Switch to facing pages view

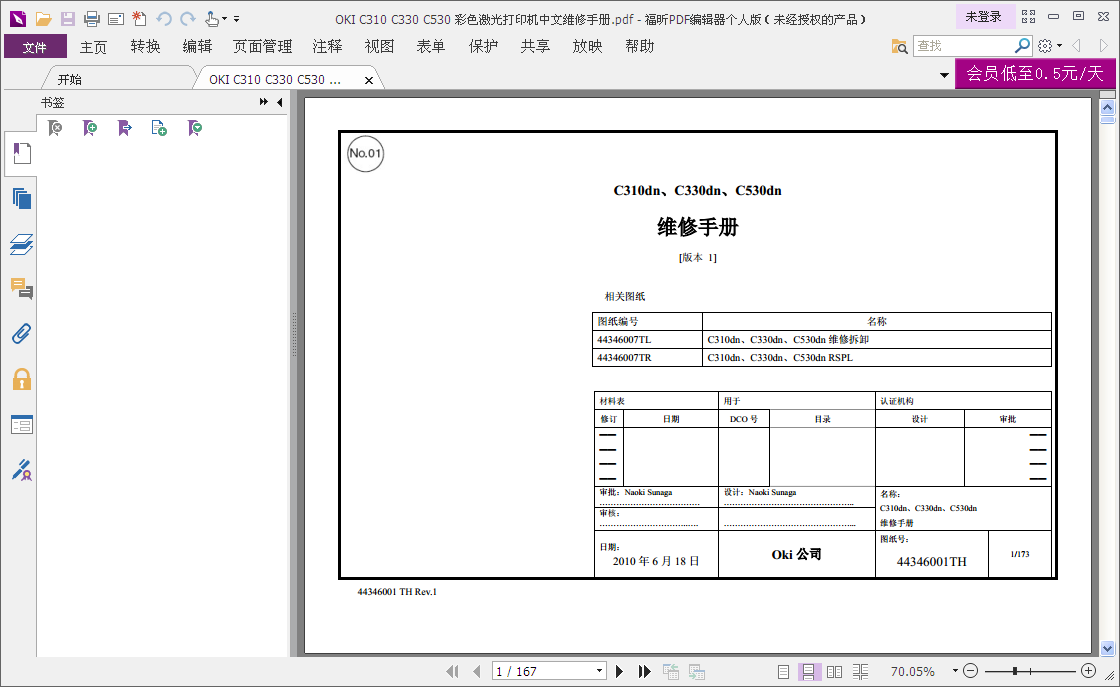click(x=834, y=672)
